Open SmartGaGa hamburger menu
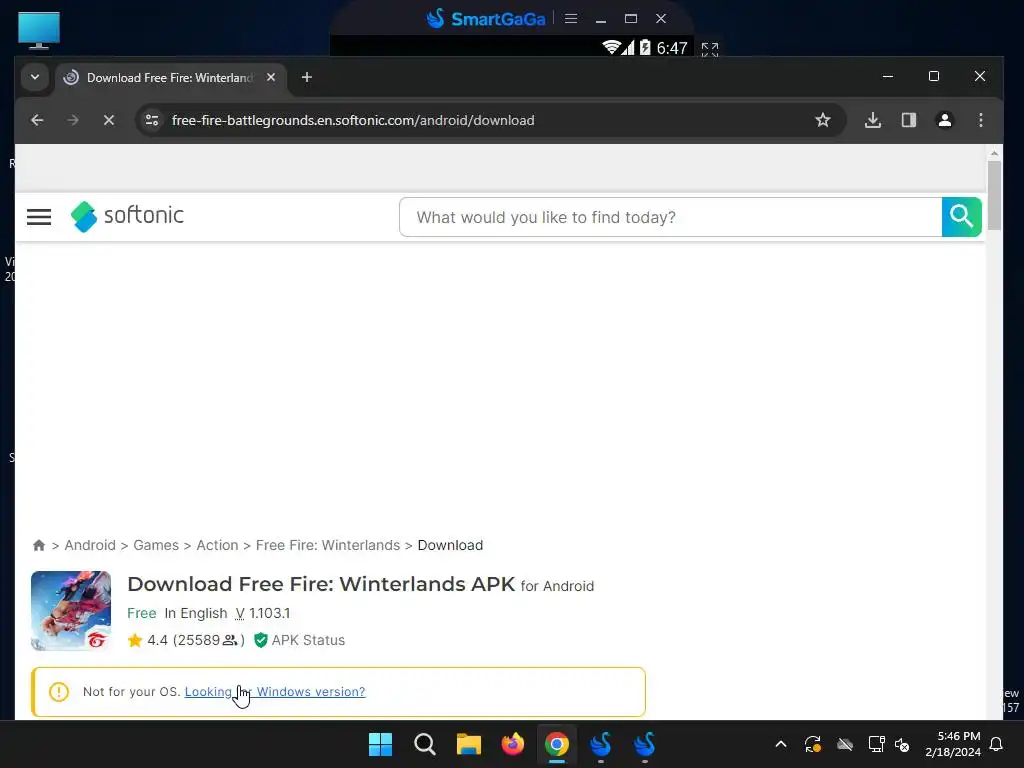This screenshot has width=1024, height=768. 571,18
